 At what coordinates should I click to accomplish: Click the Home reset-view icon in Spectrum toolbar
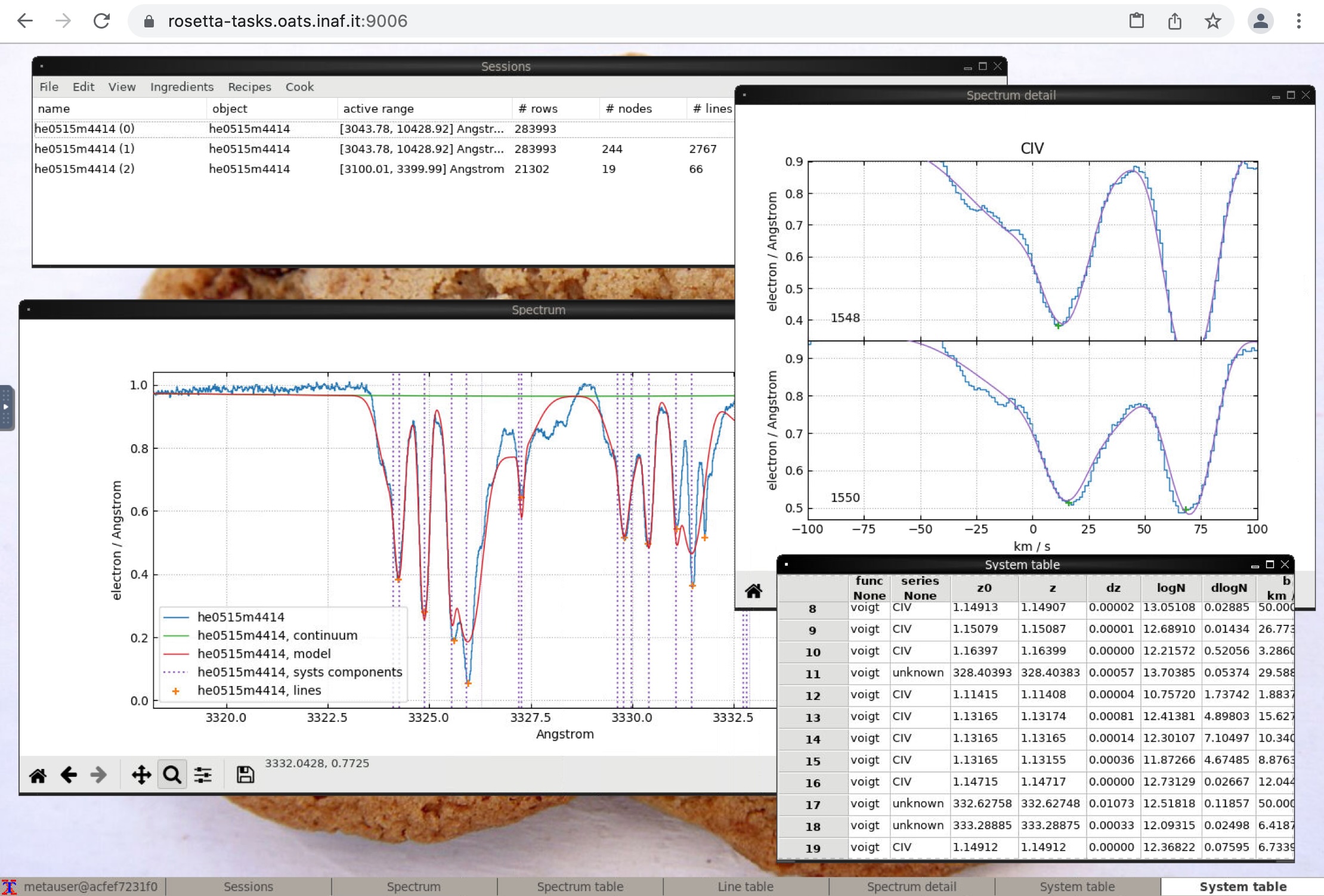pyautogui.click(x=38, y=775)
